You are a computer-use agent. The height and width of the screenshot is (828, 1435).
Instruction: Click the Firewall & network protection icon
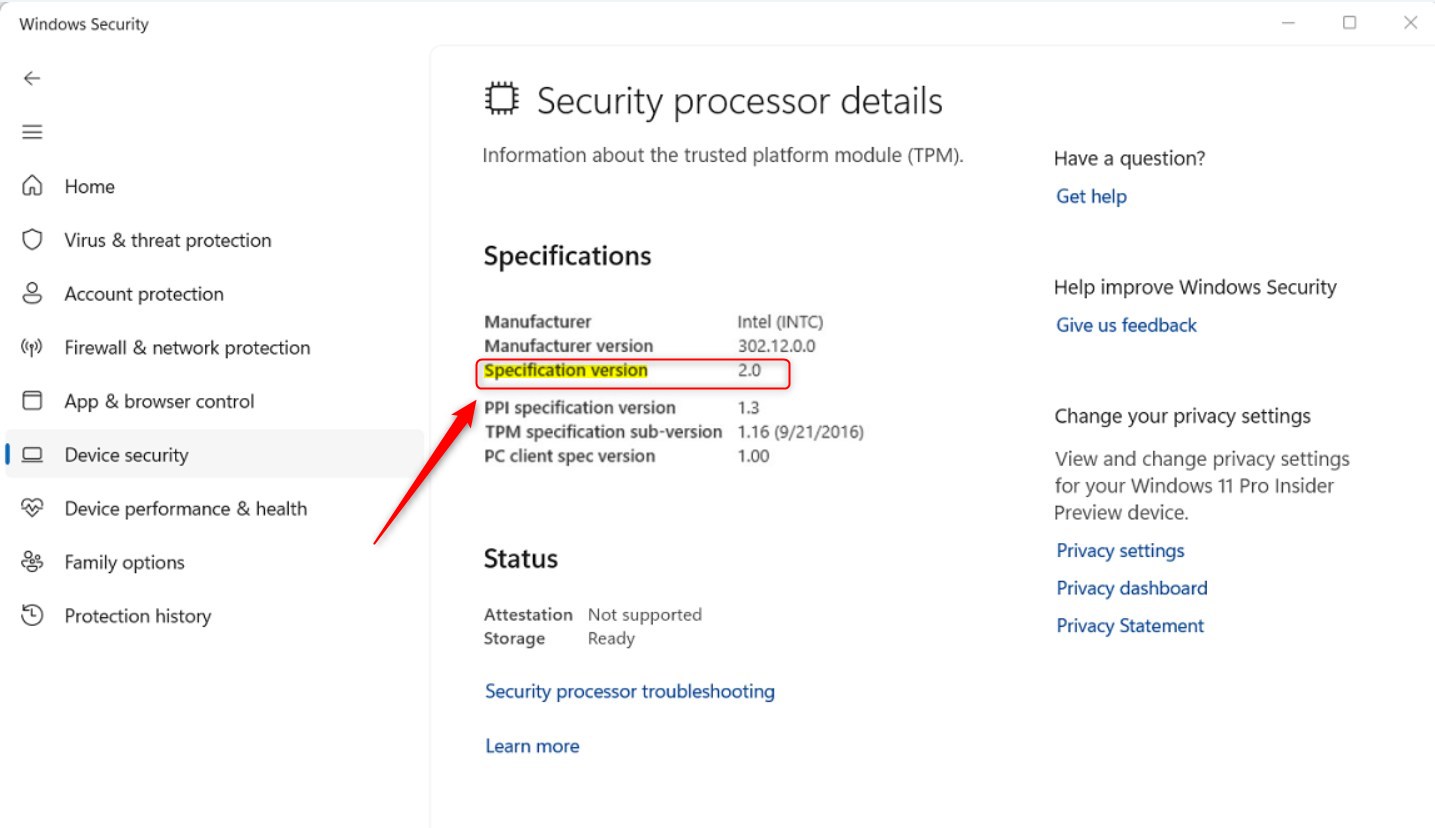31,347
